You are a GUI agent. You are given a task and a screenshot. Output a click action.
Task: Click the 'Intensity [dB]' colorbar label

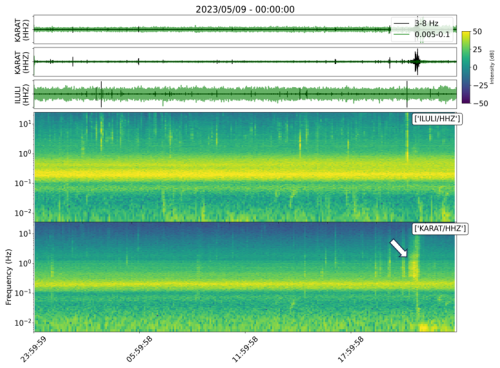pos(492,67)
